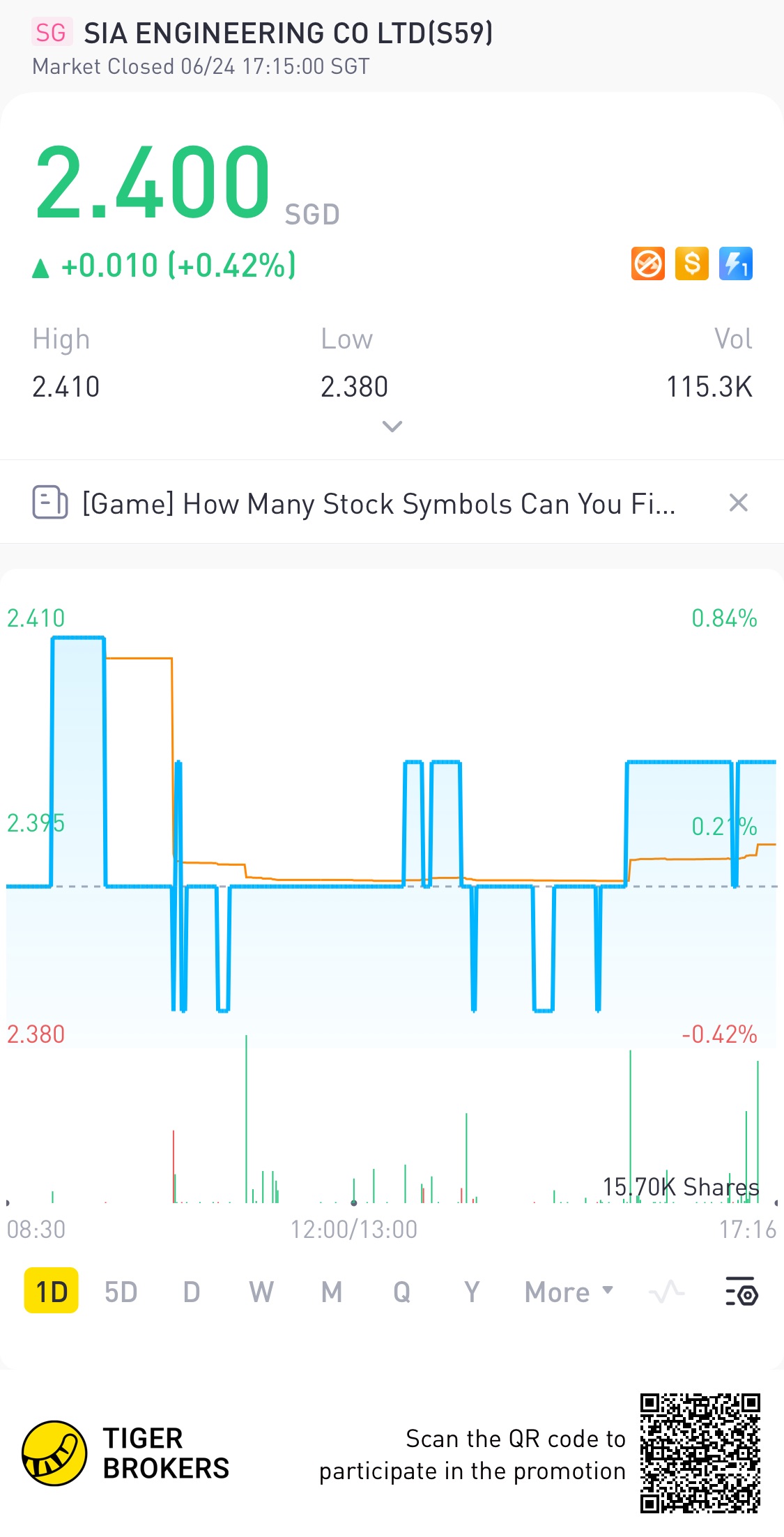Switch to the 5D chart tab

click(x=121, y=1292)
